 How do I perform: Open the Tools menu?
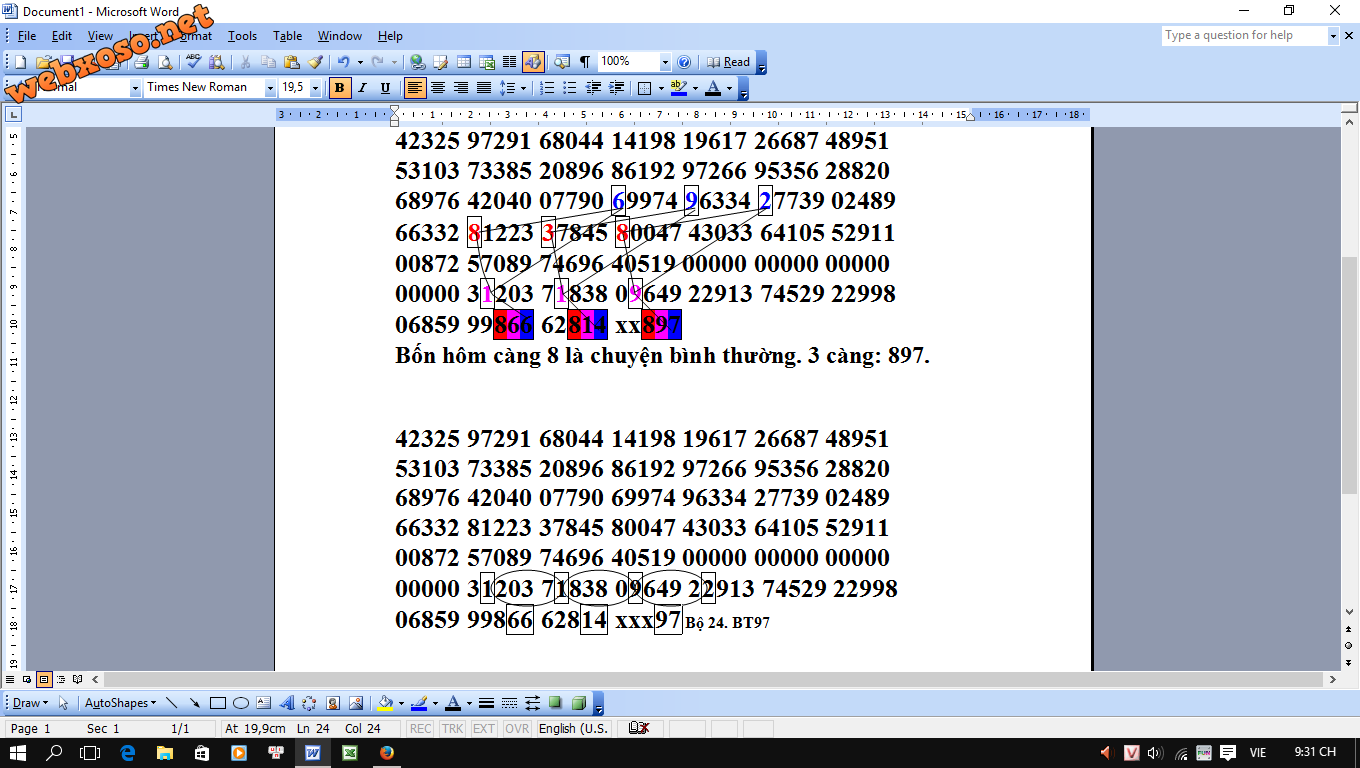point(242,36)
